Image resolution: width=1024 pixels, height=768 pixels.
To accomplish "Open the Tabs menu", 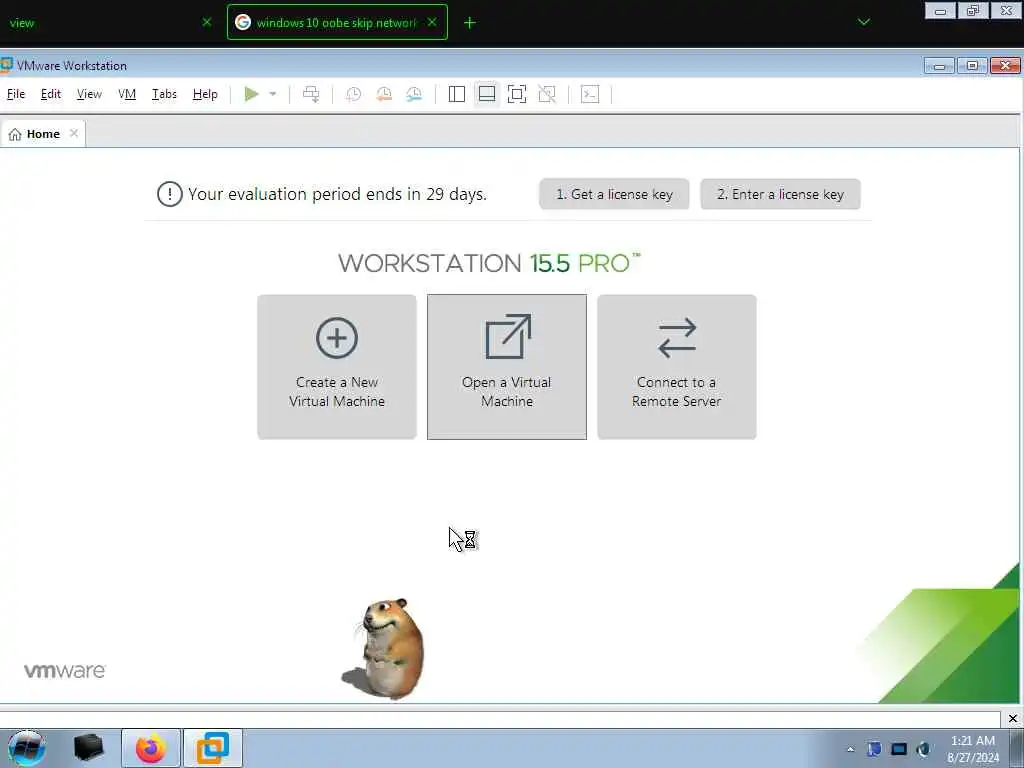I will click(164, 94).
